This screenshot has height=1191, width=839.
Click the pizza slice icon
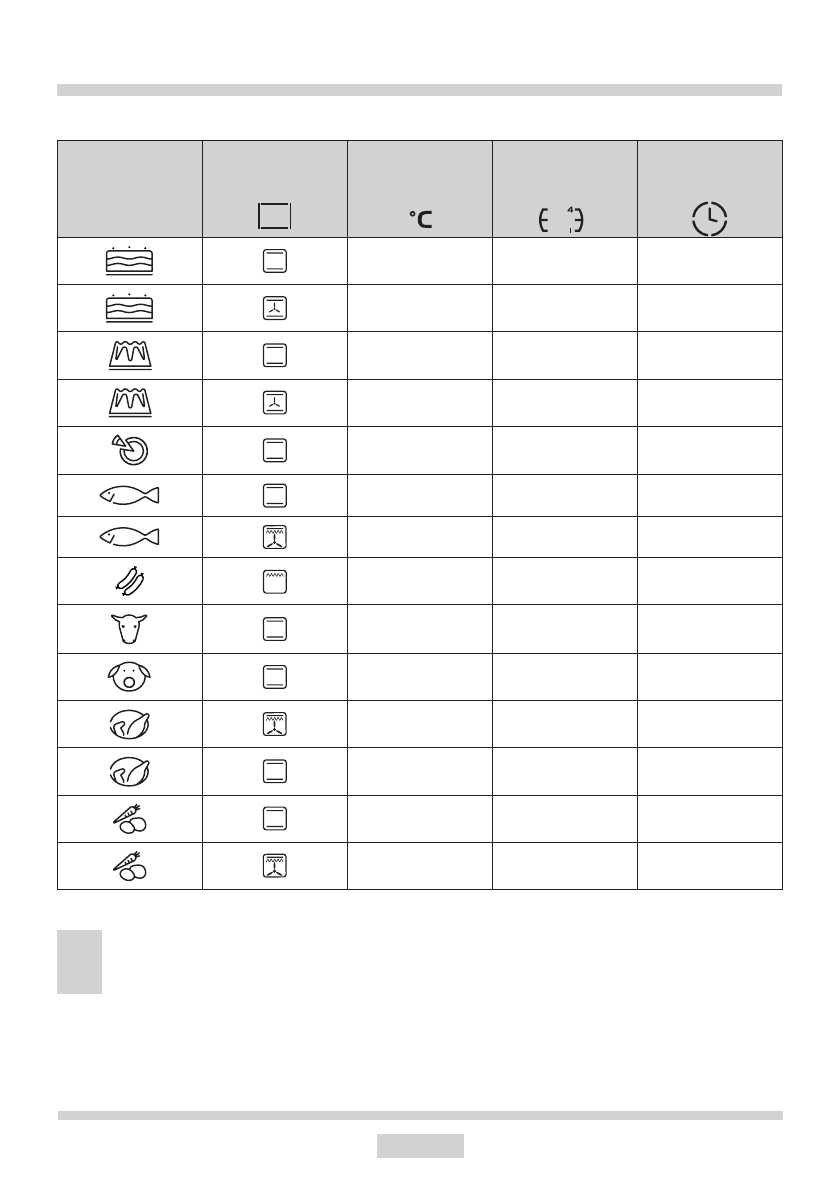coord(130,451)
